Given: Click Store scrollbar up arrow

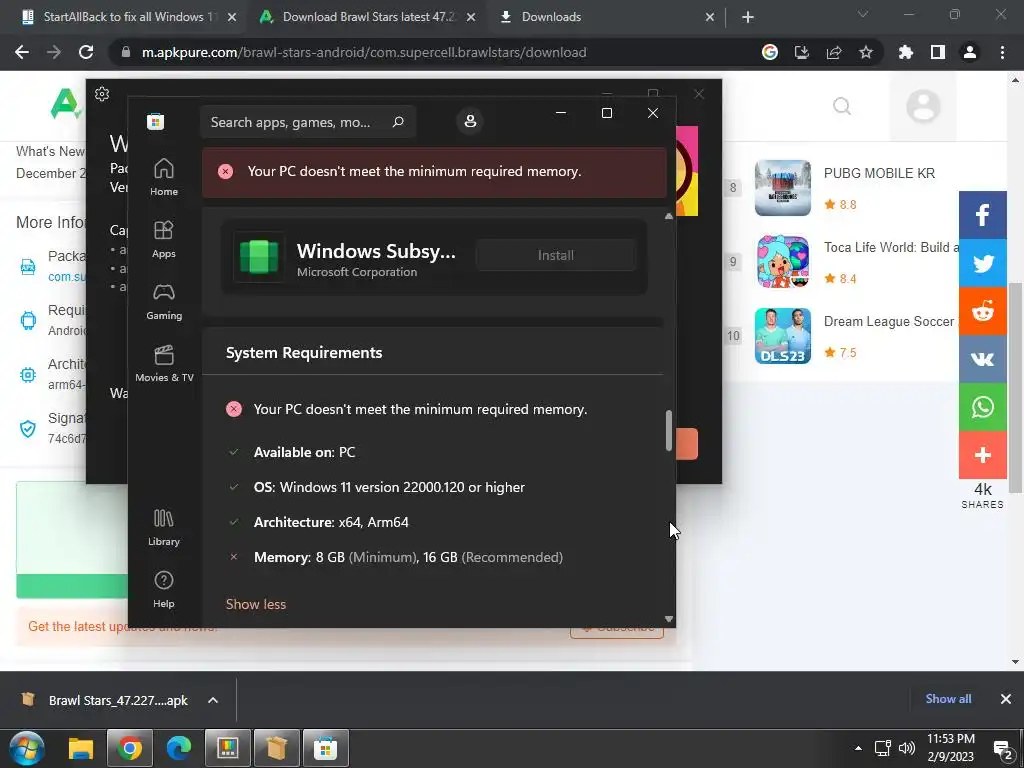Looking at the screenshot, I should 668,216.
